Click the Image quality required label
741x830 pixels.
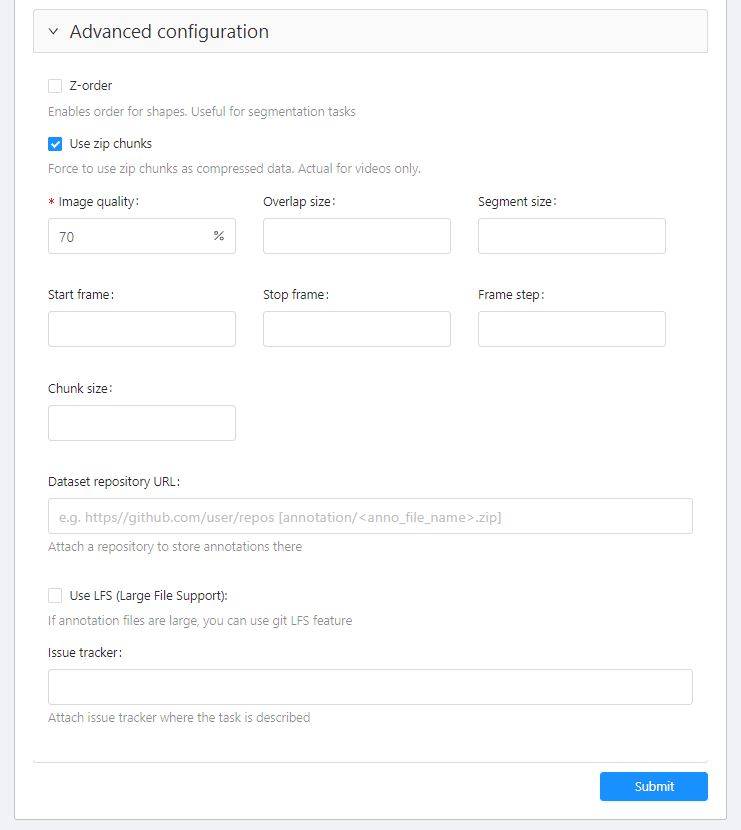point(98,202)
